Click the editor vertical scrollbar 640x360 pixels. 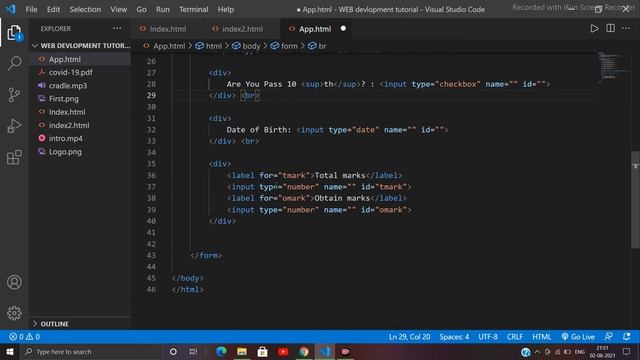pyautogui.click(x=635, y=200)
